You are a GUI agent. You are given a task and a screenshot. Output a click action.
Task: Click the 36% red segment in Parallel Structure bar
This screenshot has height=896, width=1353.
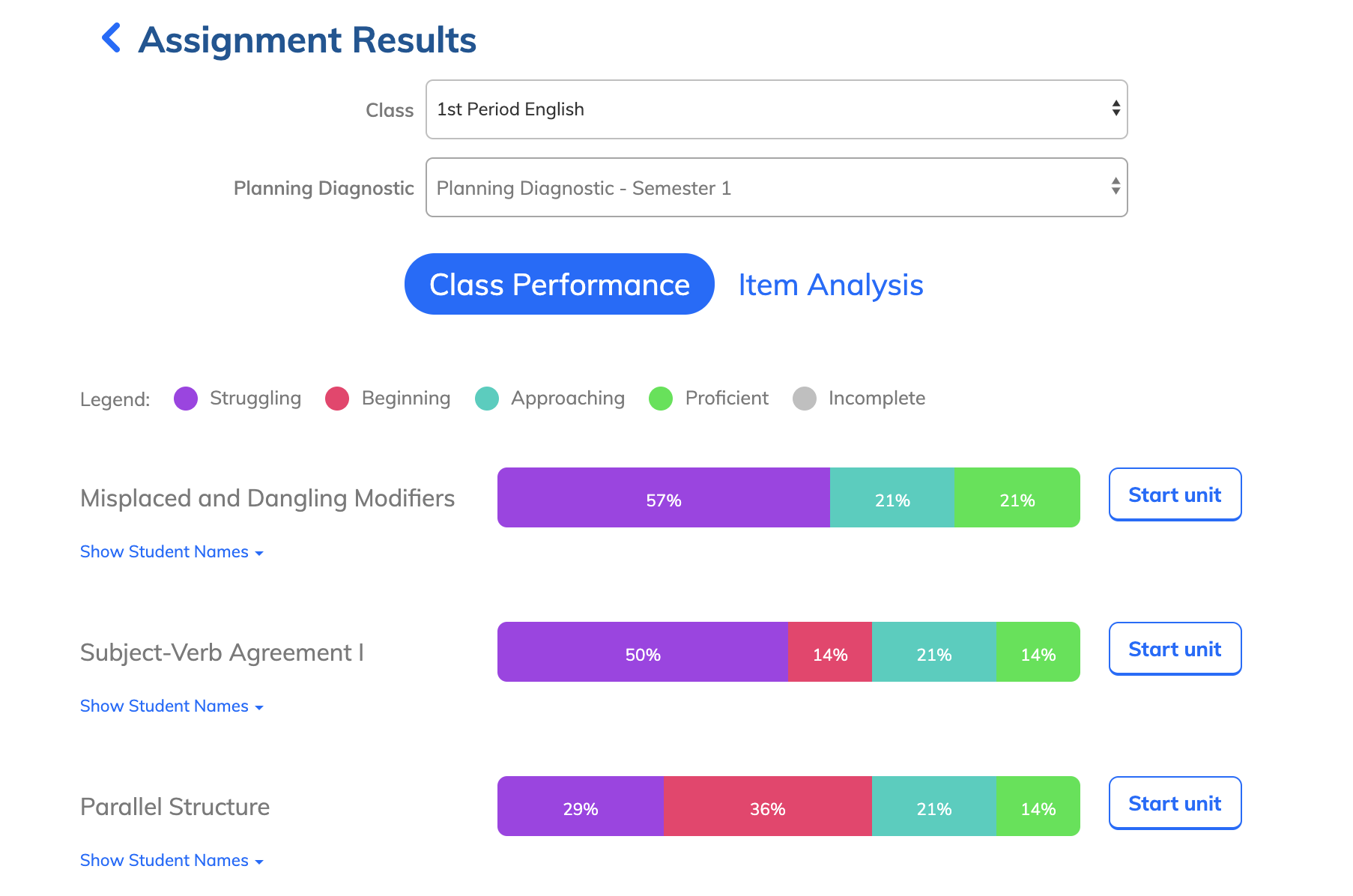pos(767,806)
